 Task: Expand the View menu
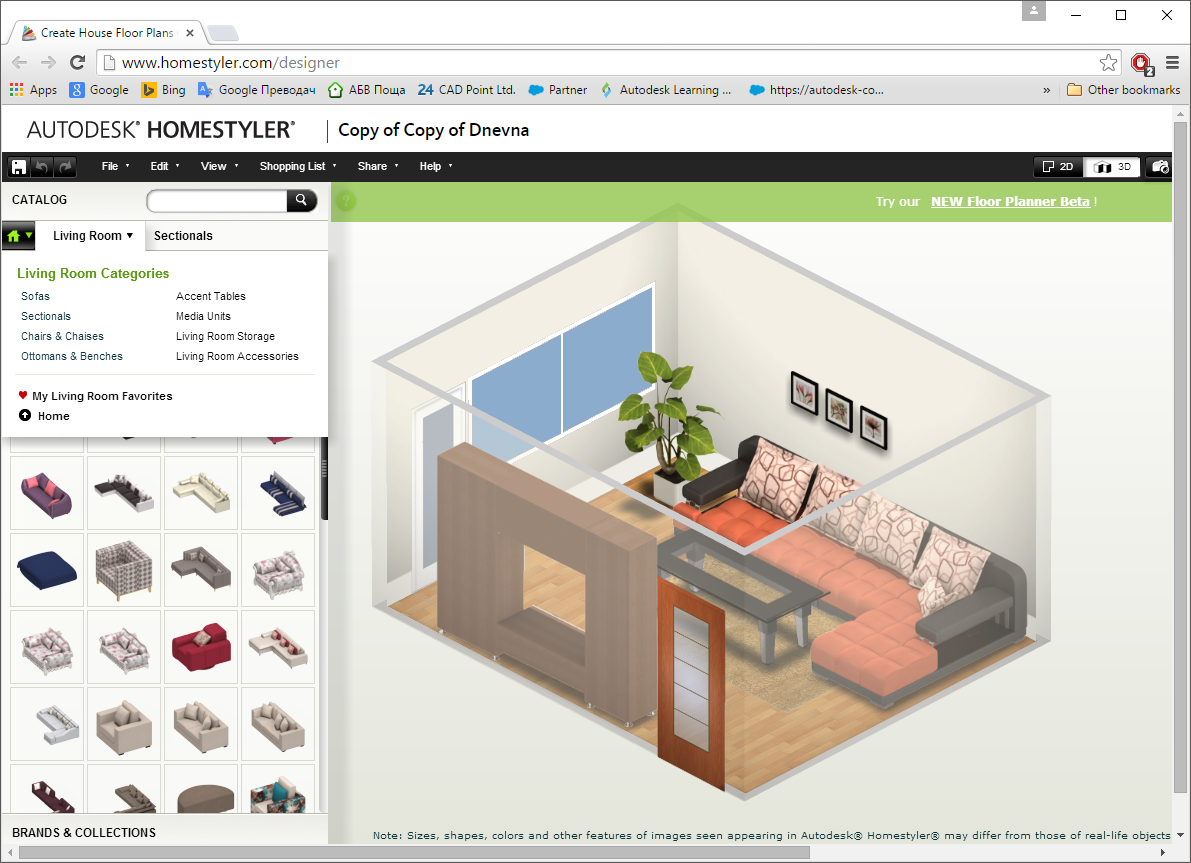(220, 166)
